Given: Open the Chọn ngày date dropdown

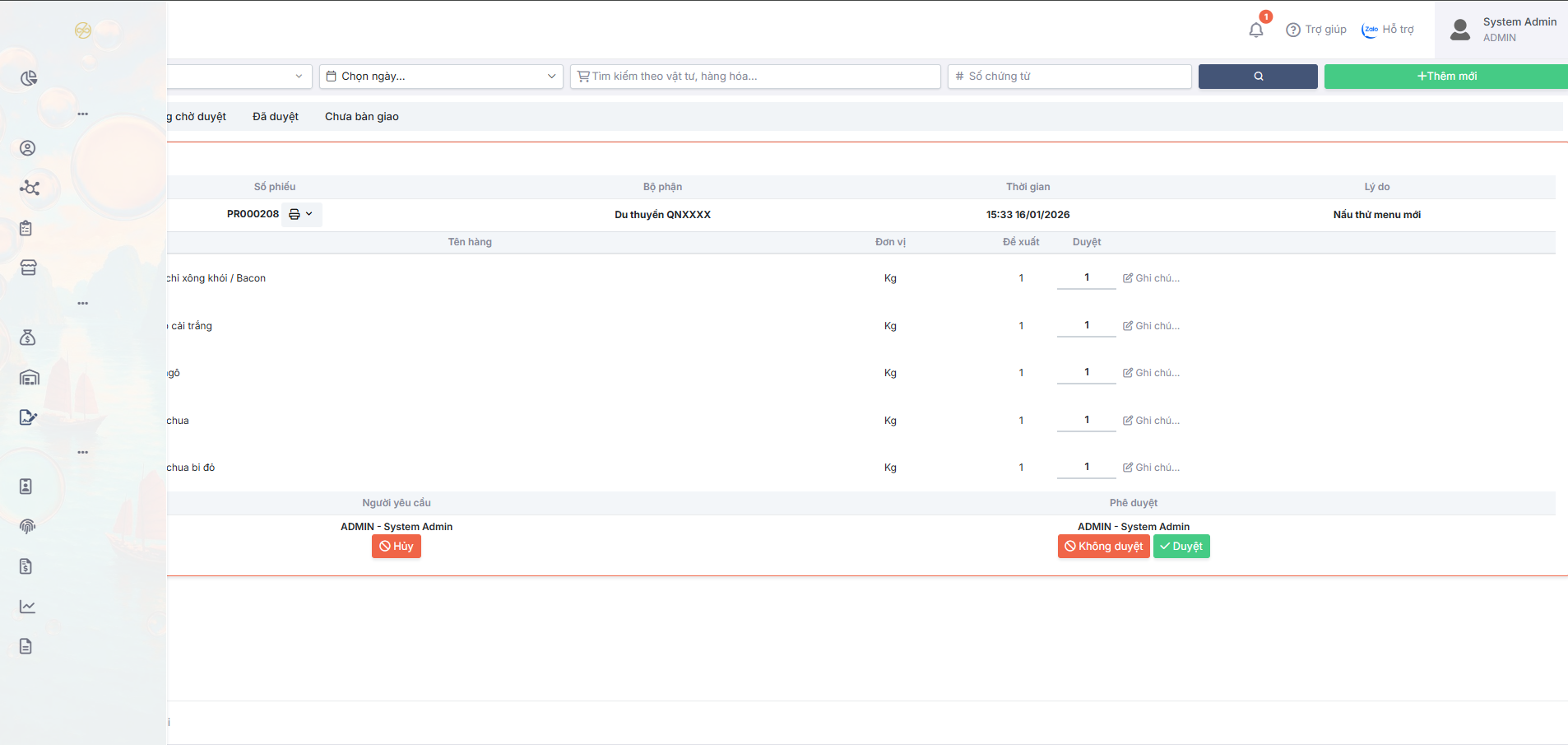Looking at the screenshot, I should point(441,77).
